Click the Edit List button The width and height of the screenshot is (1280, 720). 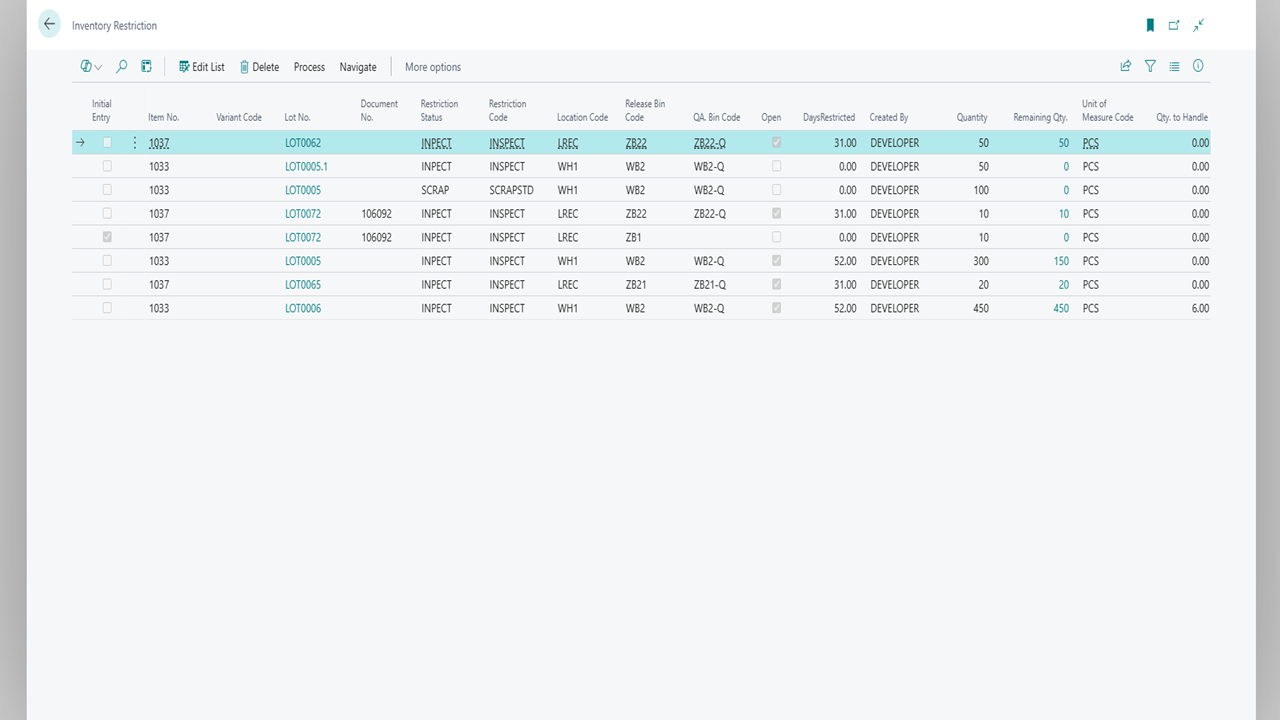(x=201, y=67)
